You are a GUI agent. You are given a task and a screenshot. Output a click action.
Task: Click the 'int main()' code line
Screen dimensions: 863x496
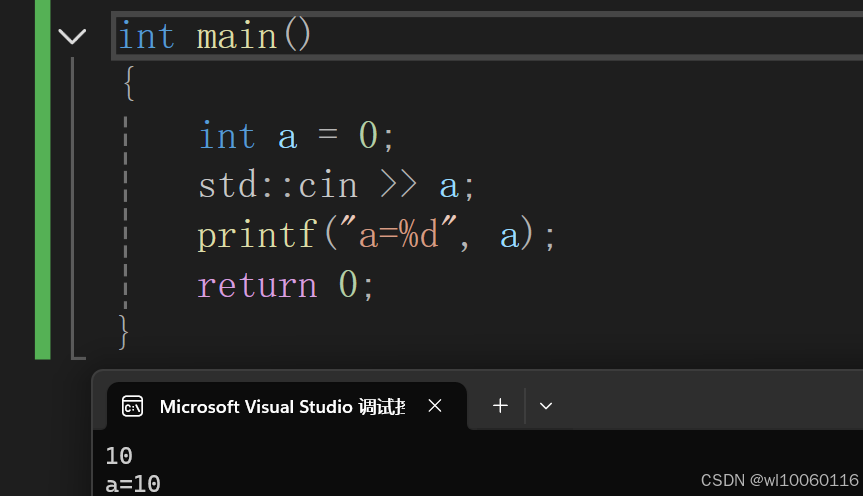click(215, 36)
